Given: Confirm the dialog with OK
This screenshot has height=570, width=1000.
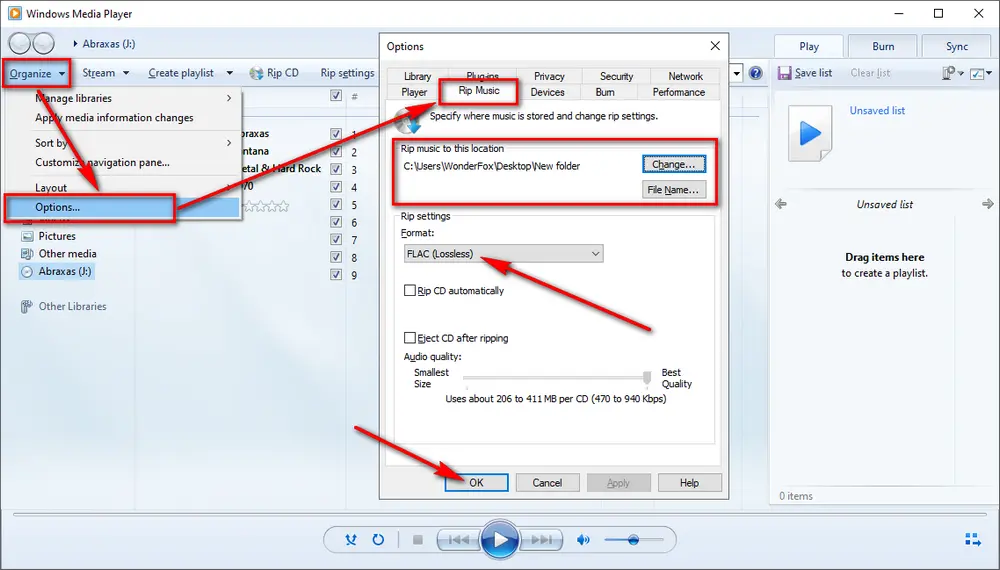Looking at the screenshot, I should pos(476,483).
